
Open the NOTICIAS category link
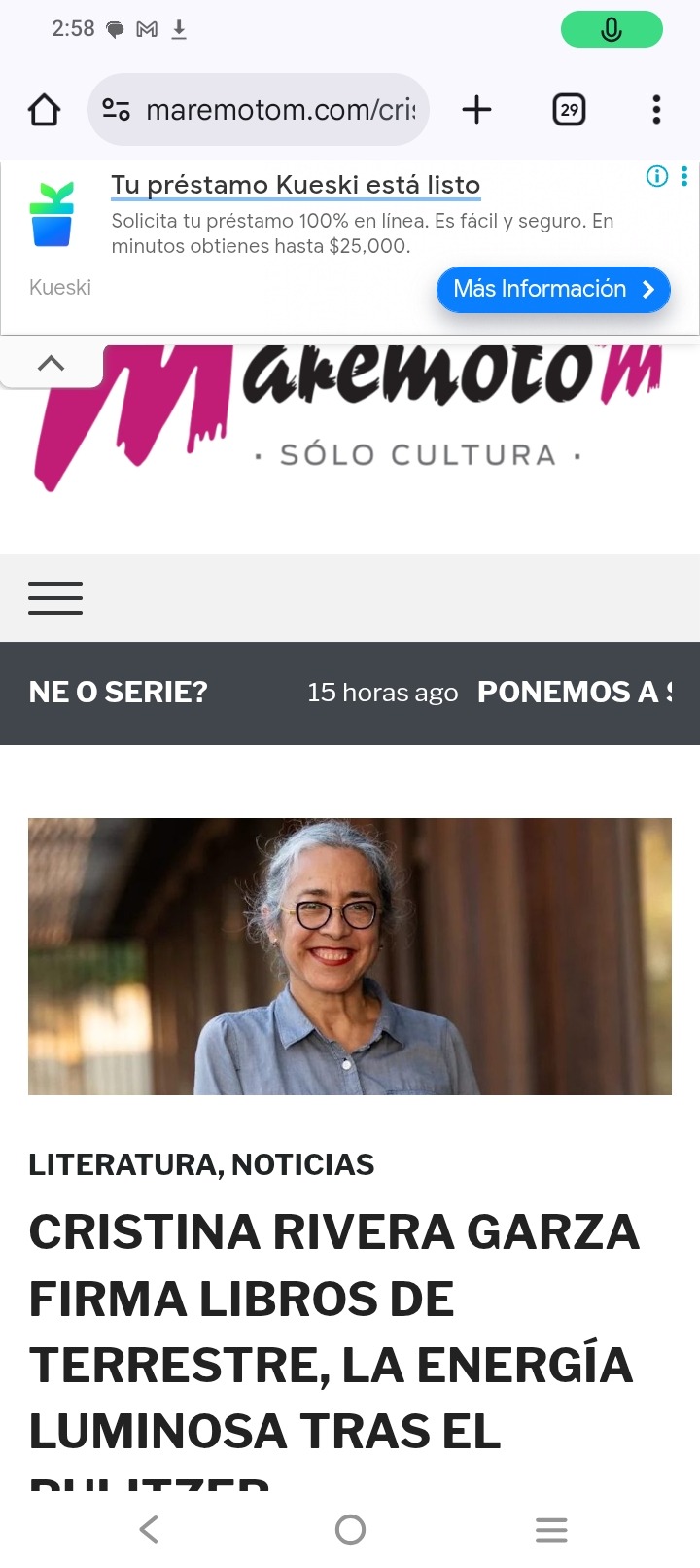pyautogui.click(x=302, y=1164)
